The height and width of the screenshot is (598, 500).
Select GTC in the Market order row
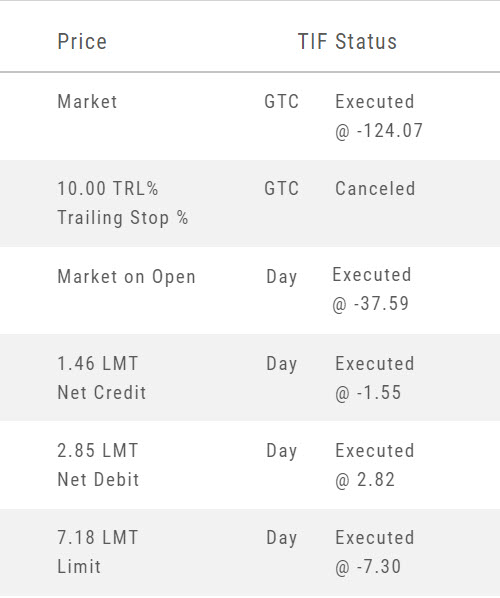click(281, 101)
